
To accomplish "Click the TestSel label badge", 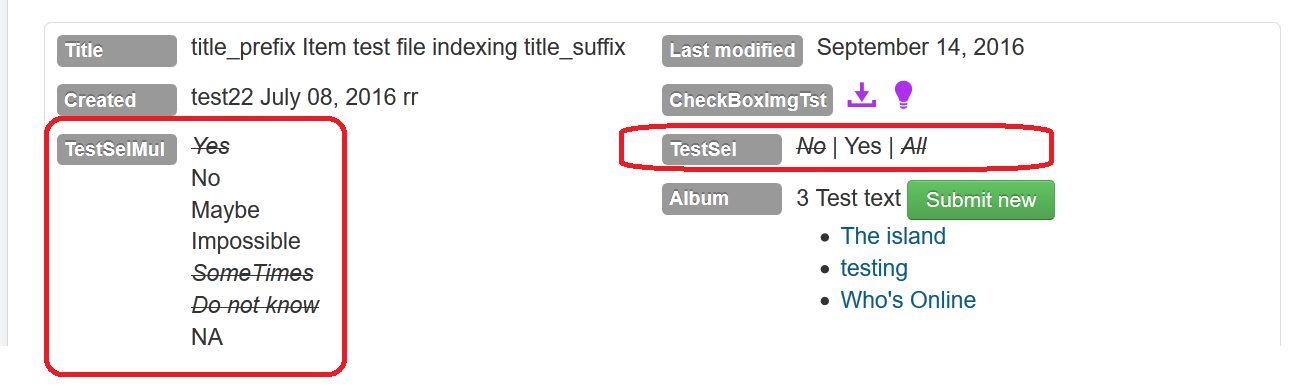I will [x=722, y=149].
